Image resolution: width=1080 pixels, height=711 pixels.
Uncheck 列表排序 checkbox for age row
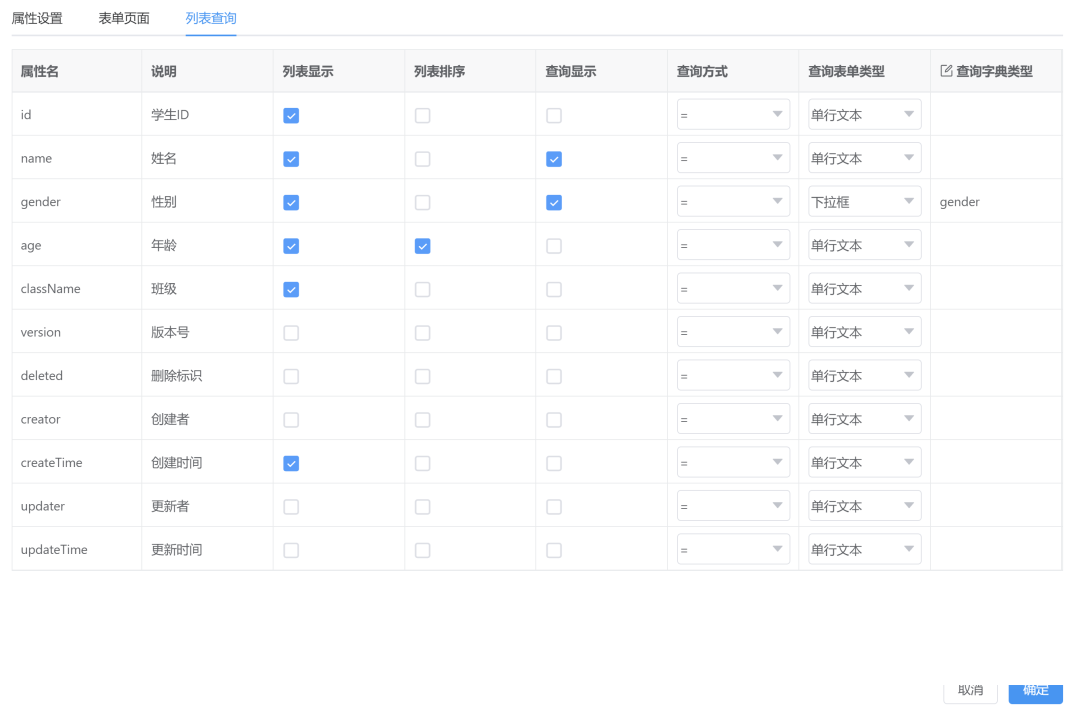(x=423, y=246)
